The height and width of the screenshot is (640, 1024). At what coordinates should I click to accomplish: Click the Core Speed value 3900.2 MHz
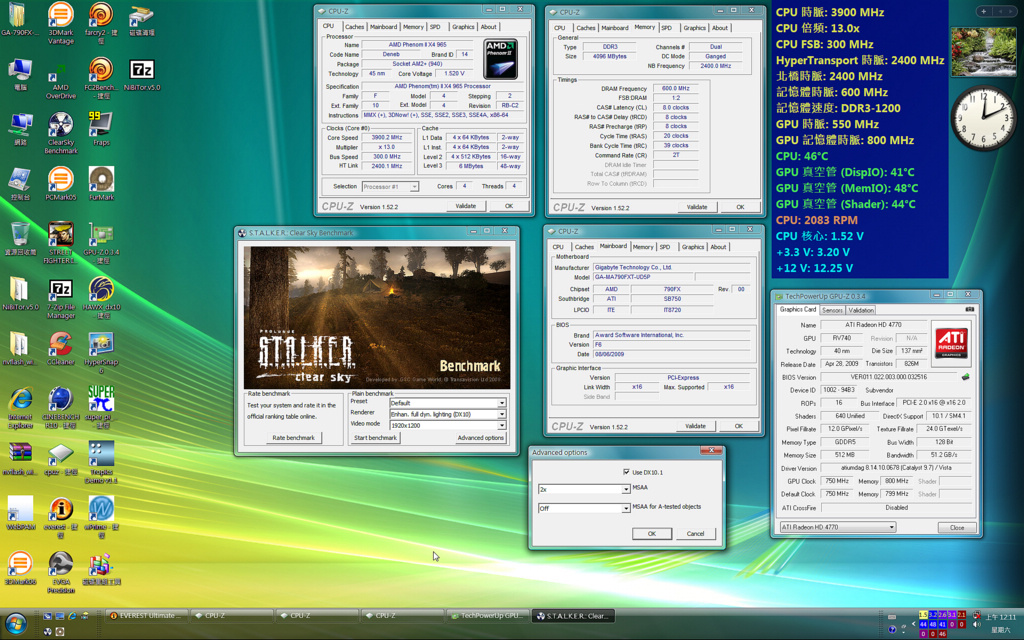click(387, 138)
